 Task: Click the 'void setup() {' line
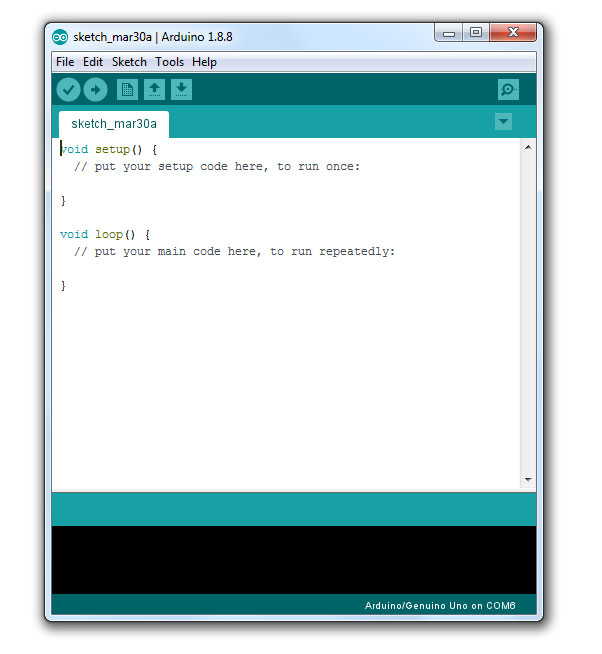click(x=109, y=149)
